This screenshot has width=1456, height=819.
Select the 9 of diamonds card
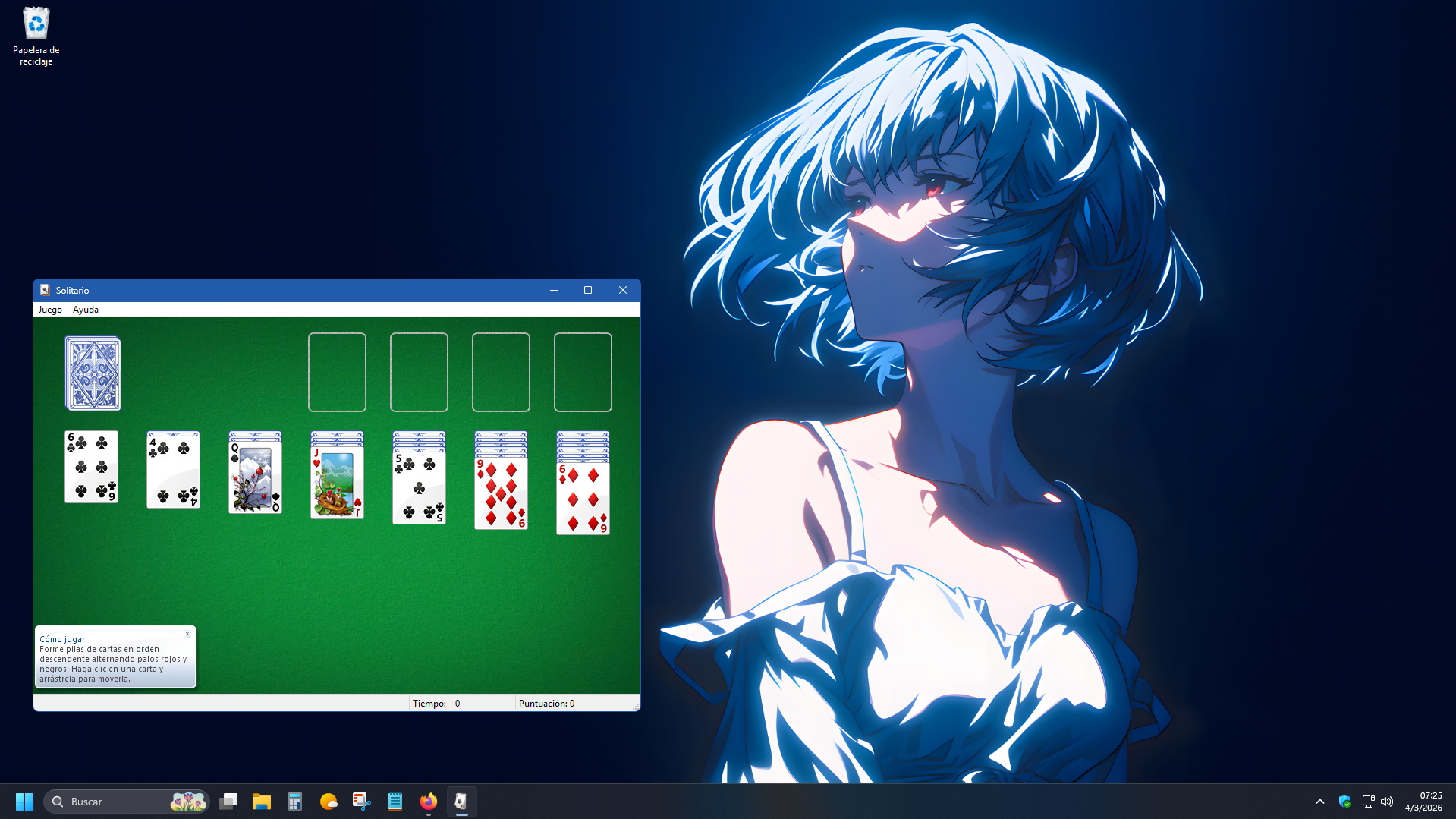tap(501, 493)
